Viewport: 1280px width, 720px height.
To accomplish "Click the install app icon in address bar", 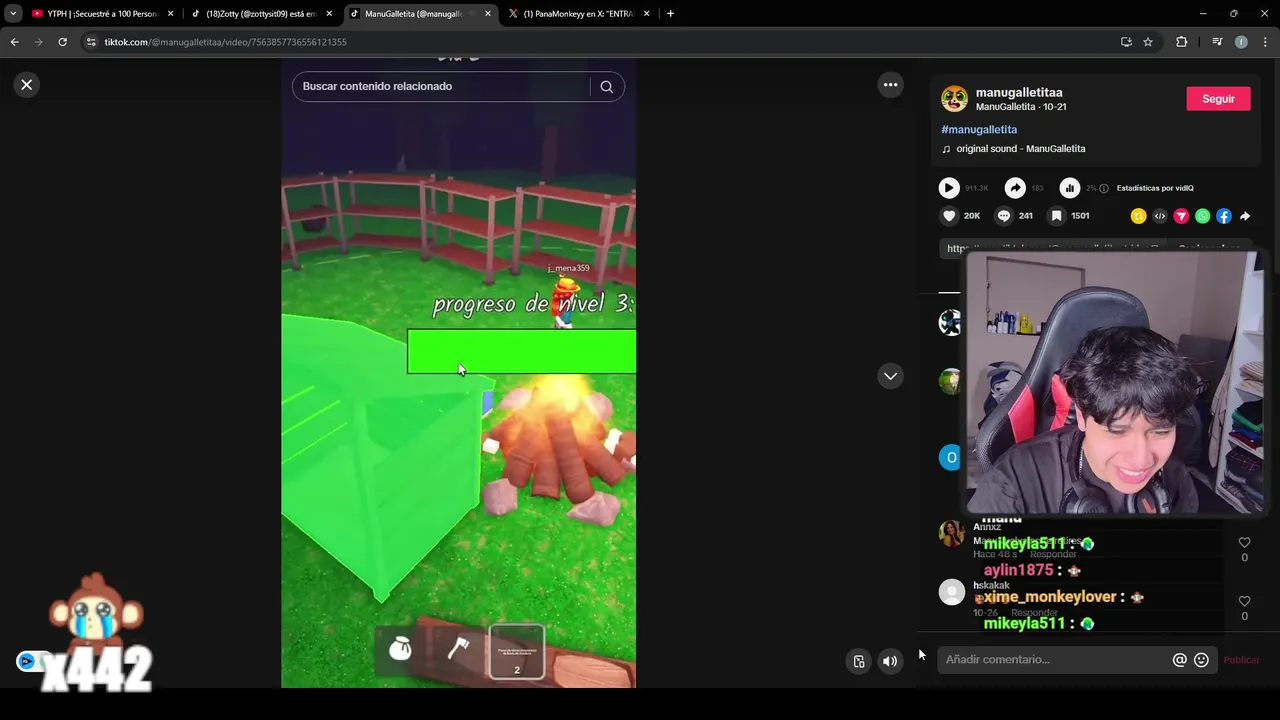I will tap(1126, 42).
